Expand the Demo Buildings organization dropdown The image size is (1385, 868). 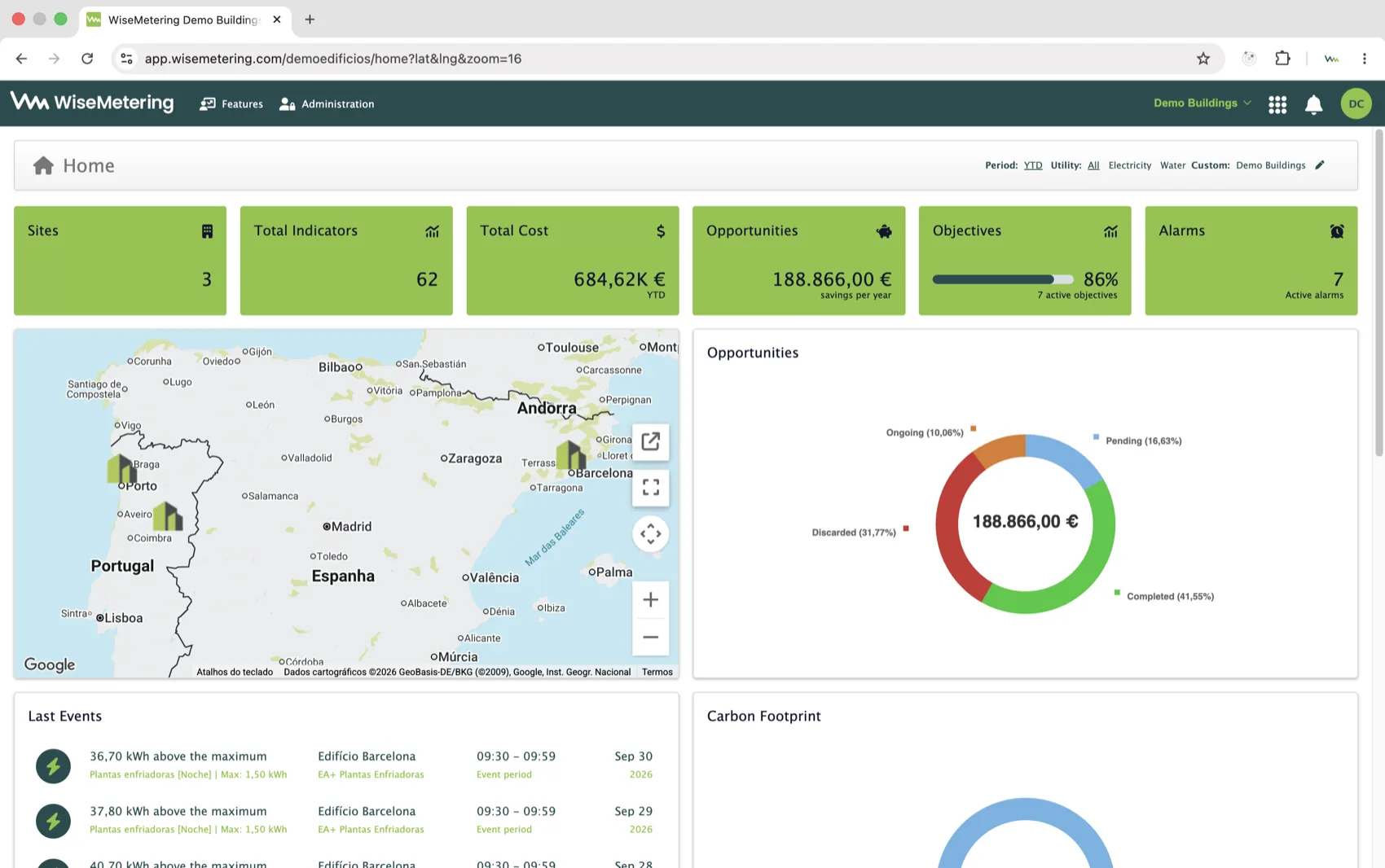click(1203, 103)
